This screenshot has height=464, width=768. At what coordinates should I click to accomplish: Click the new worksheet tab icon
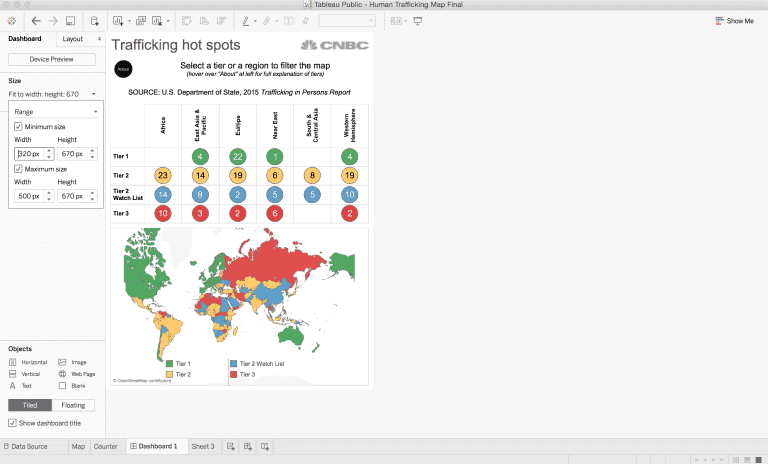(231, 446)
